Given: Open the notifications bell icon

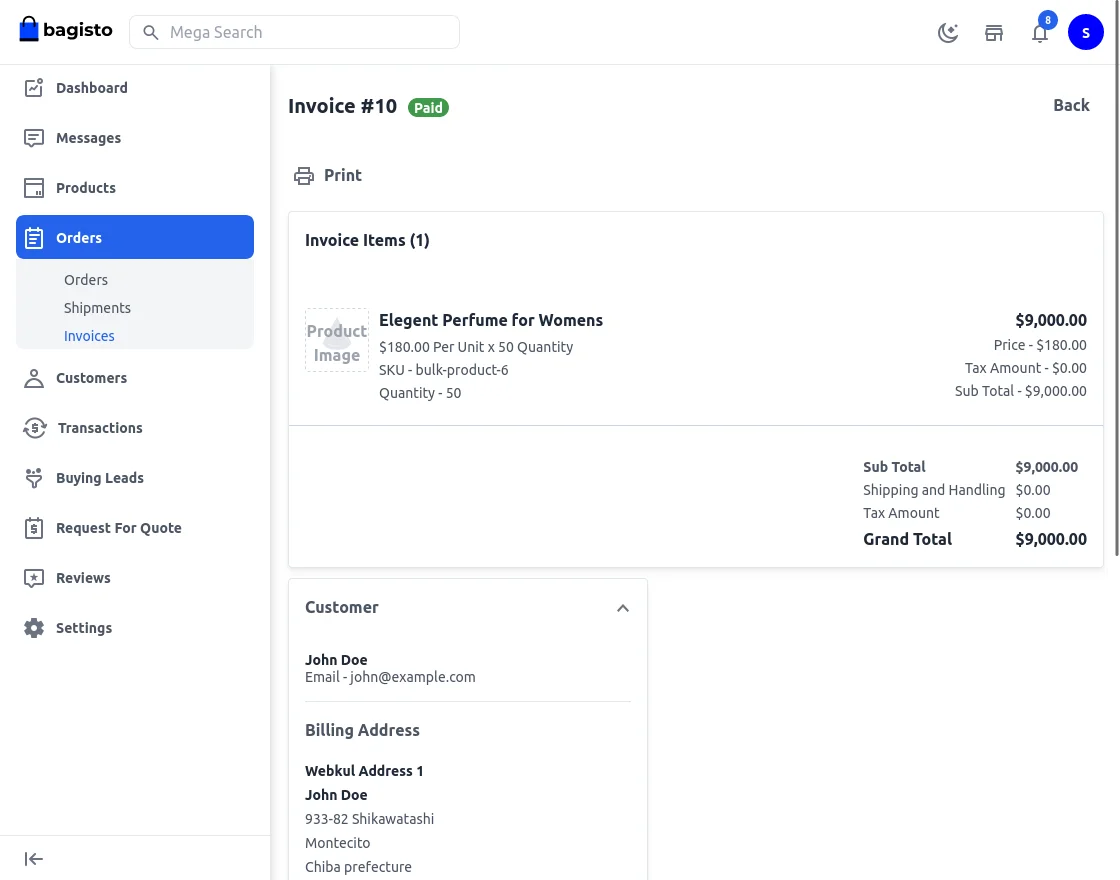Looking at the screenshot, I should point(1040,33).
